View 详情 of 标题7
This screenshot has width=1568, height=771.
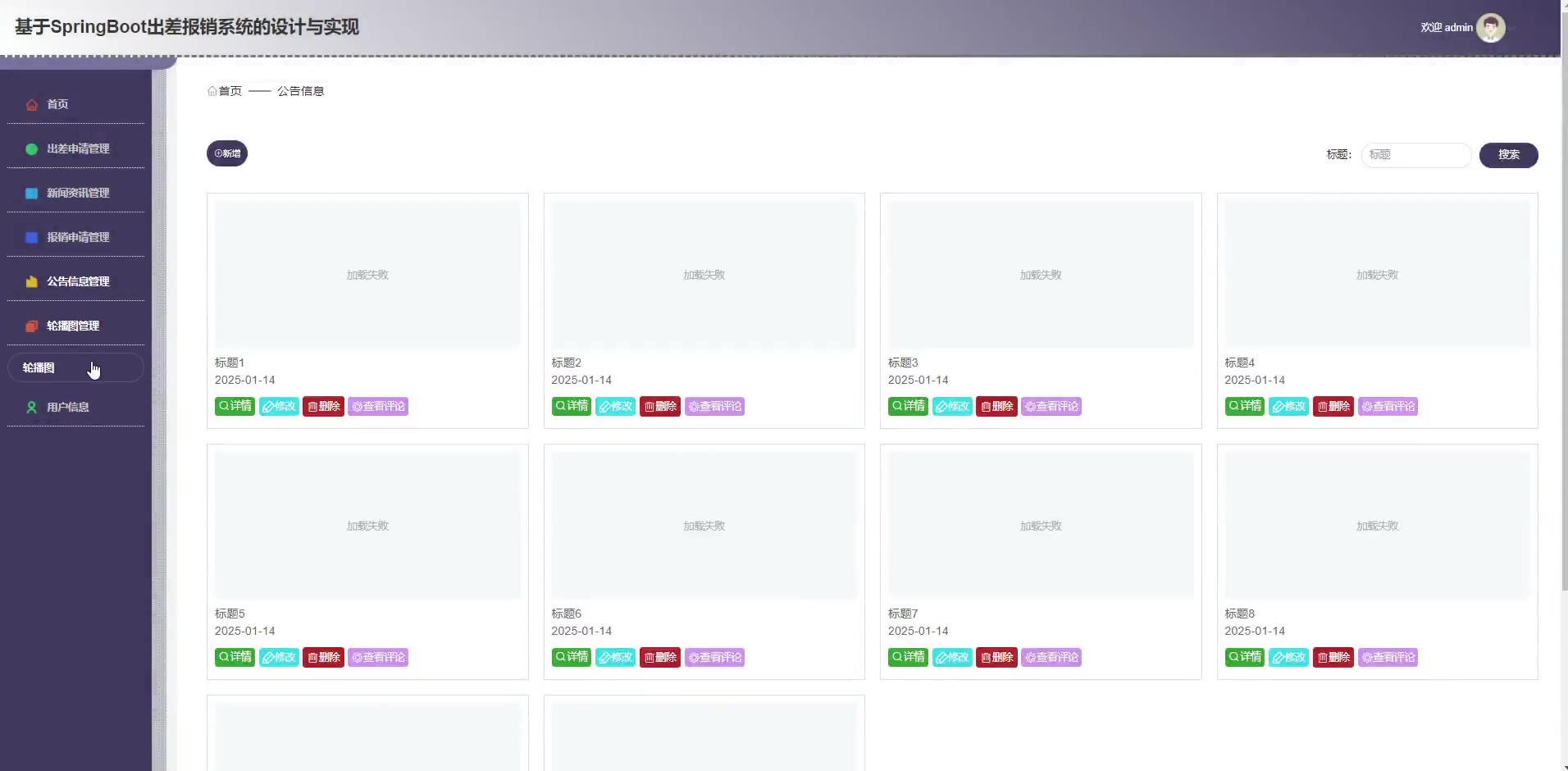click(908, 657)
